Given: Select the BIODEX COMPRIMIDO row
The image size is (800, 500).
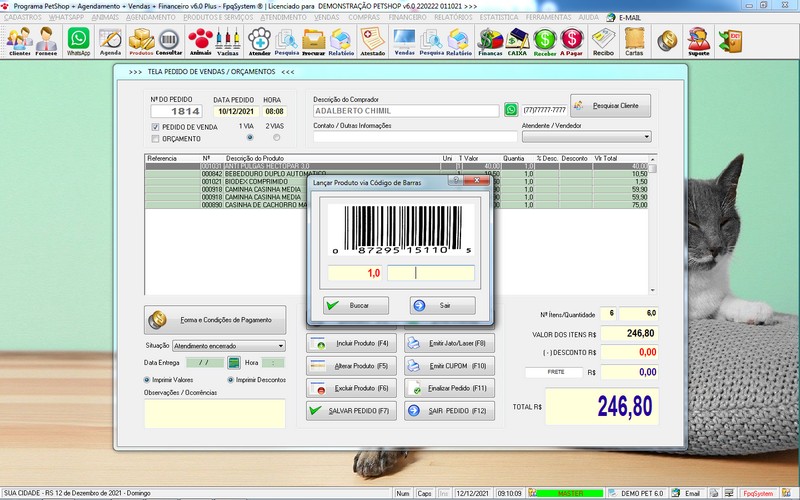Looking at the screenshot, I should (x=396, y=182).
